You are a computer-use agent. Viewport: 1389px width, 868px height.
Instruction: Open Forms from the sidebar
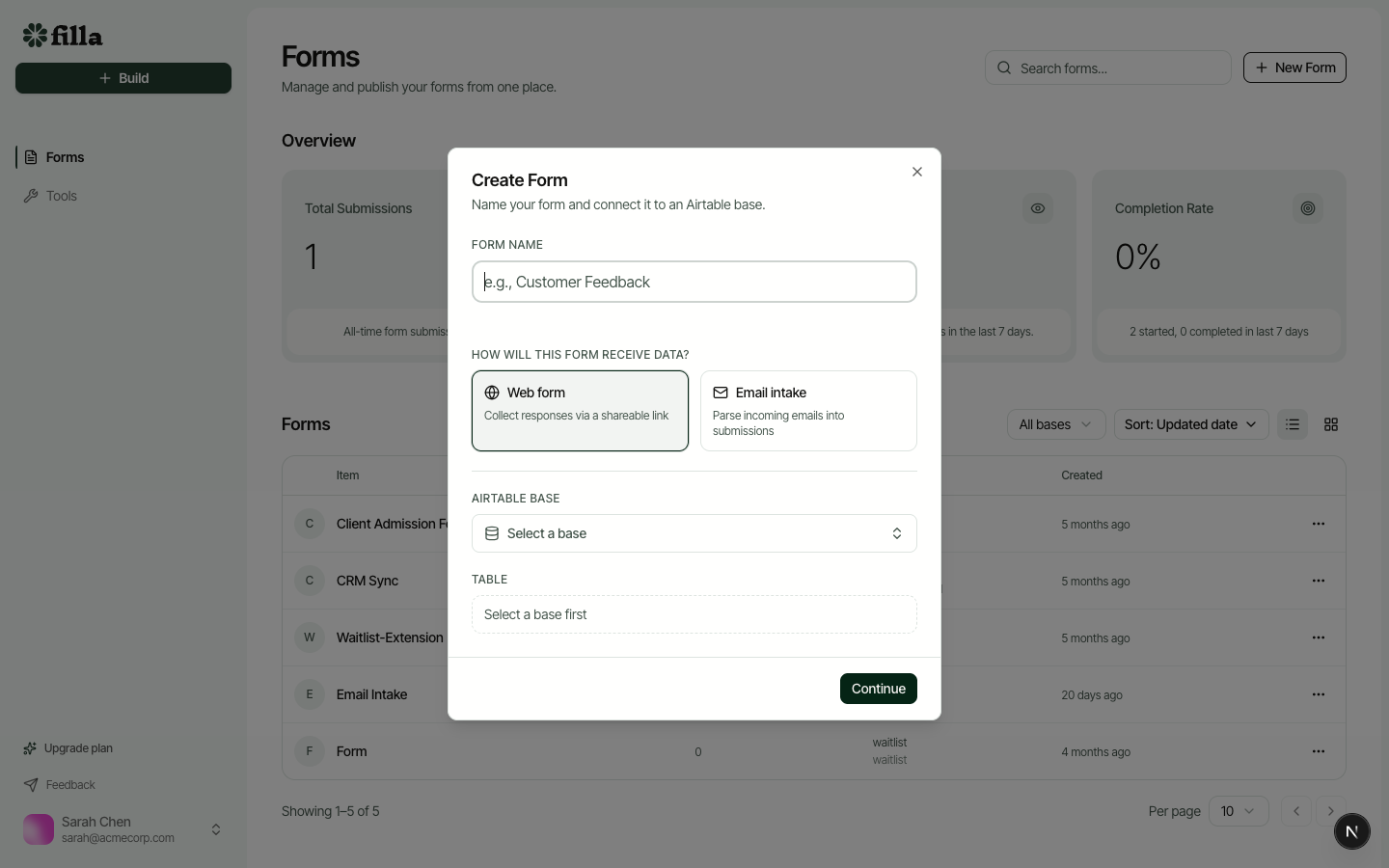tap(65, 157)
